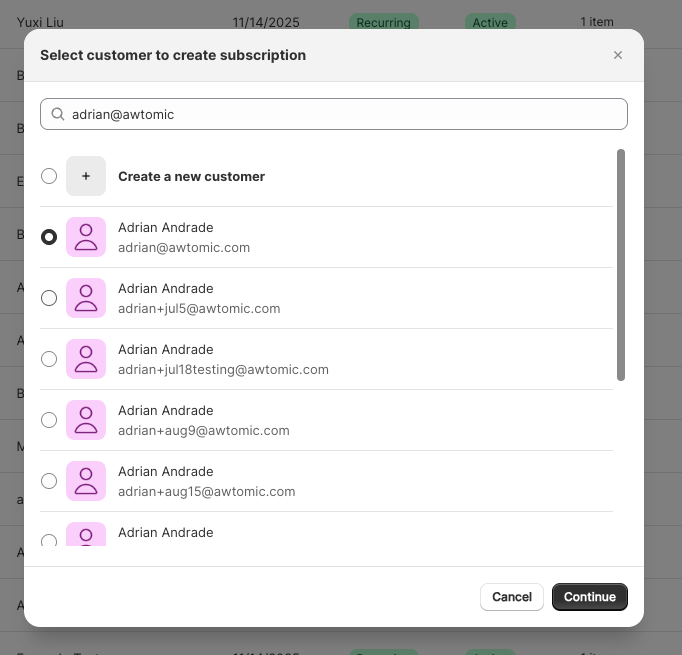
Task: Select radio for adrian+jul5@awtomic.com
Action: coord(49,298)
